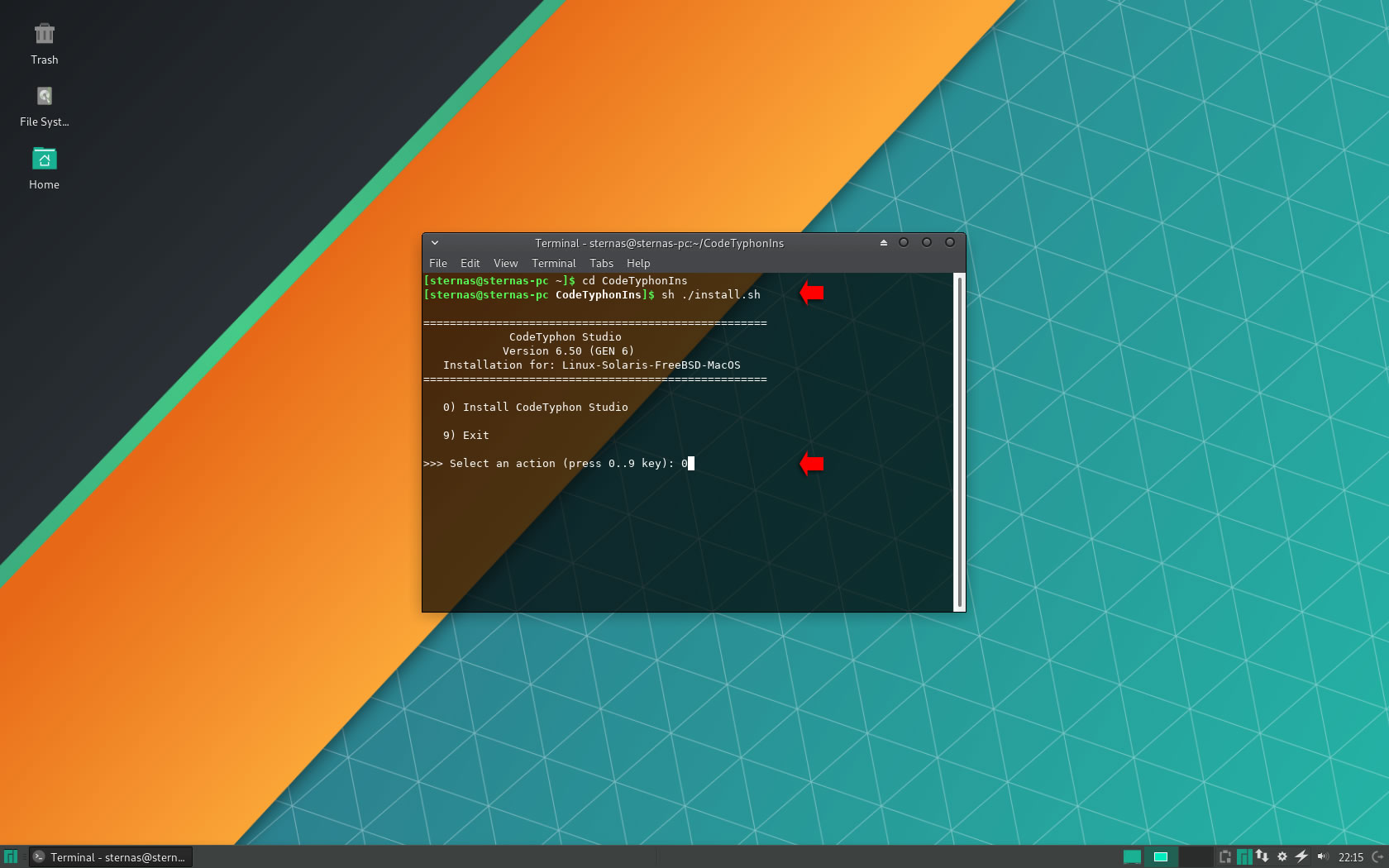Click the 'cd CodeTyphonIns' command text
This screenshot has width=1389, height=868.
[x=635, y=281]
